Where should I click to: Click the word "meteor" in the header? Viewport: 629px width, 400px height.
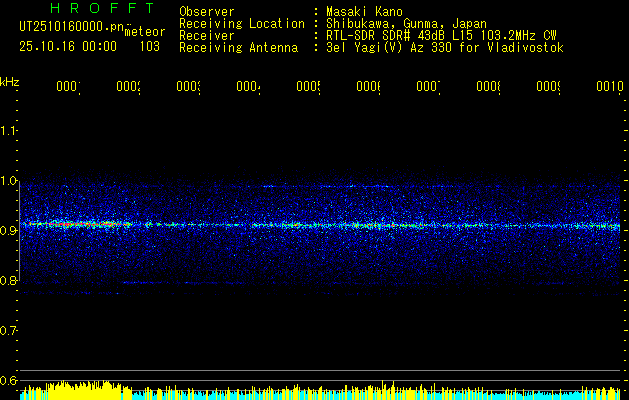click(x=145, y=32)
